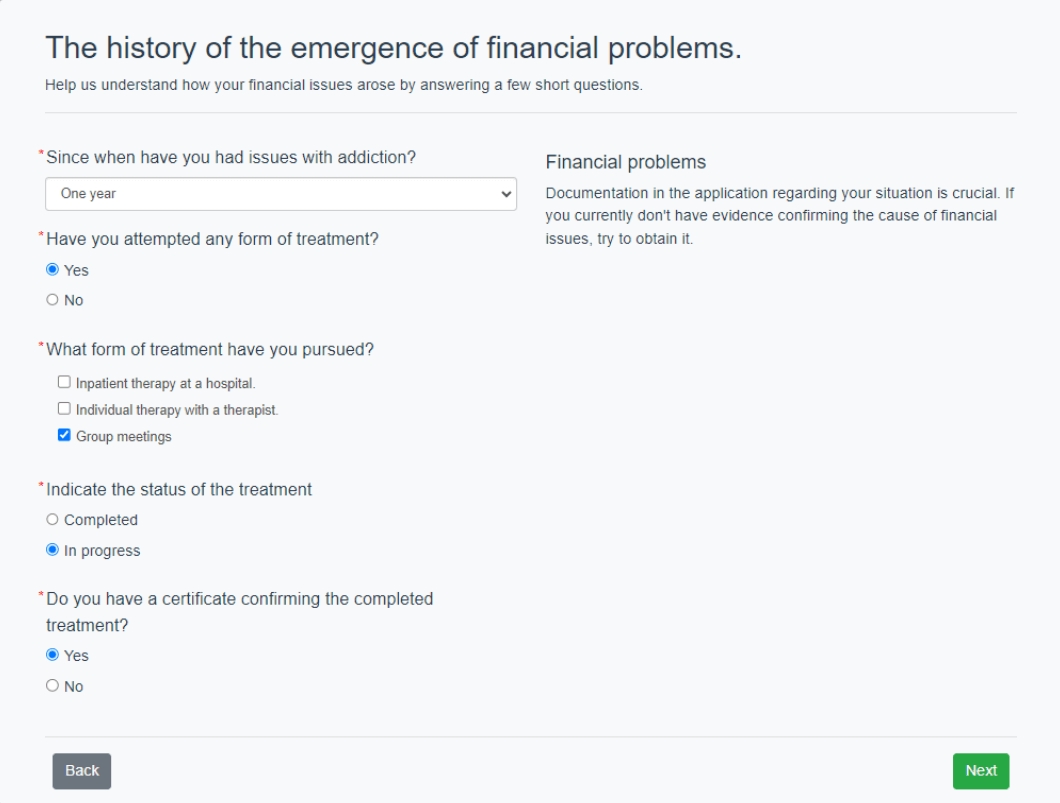Tick "Individual therapy with a therapist" checkbox
The width and height of the screenshot is (1060, 803).
tap(64, 409)
